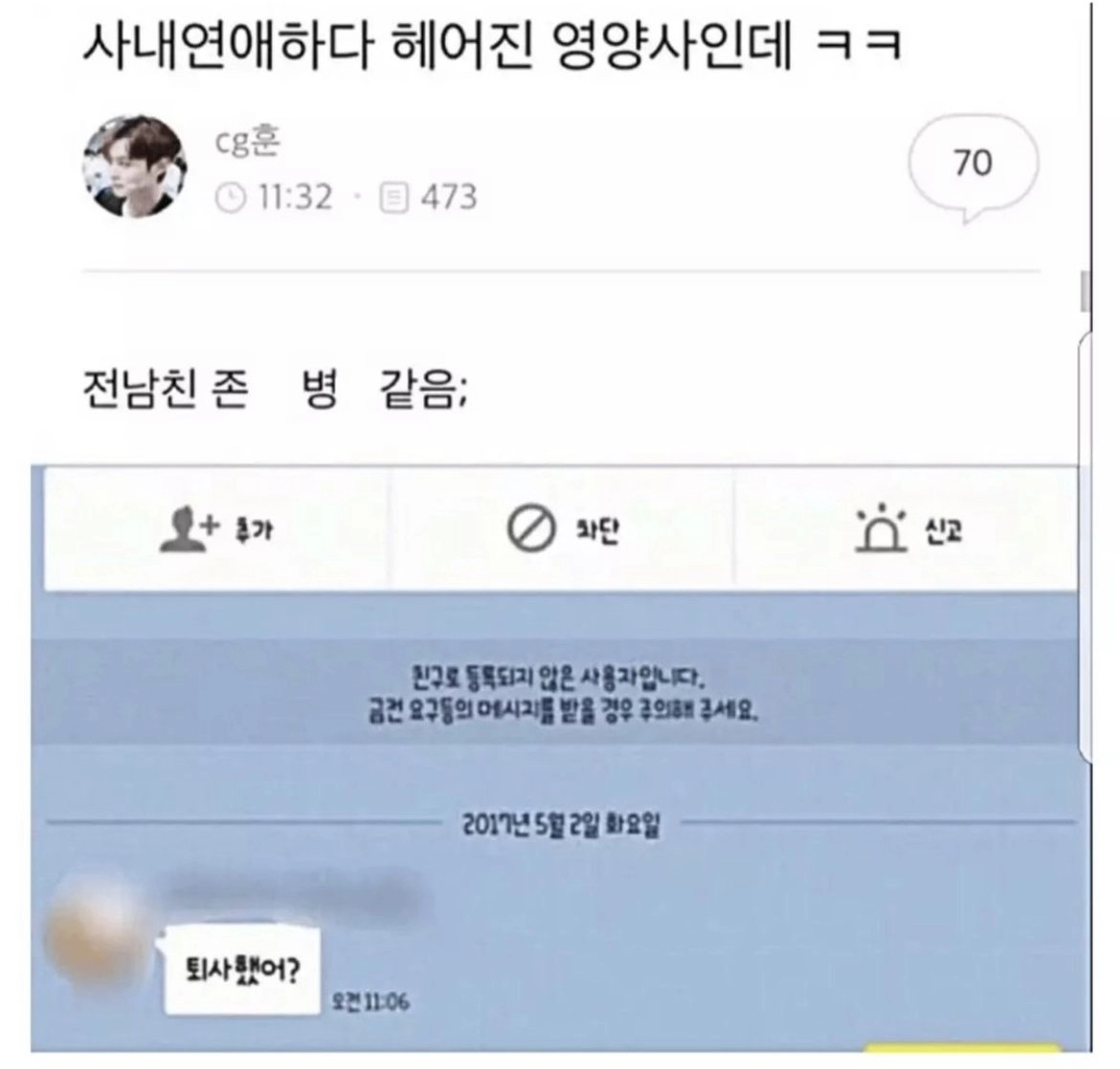The width and height of the screenshot is (1120, 1069).
Task: Click the blurred chat sender avatar
Action: (98, 934)
